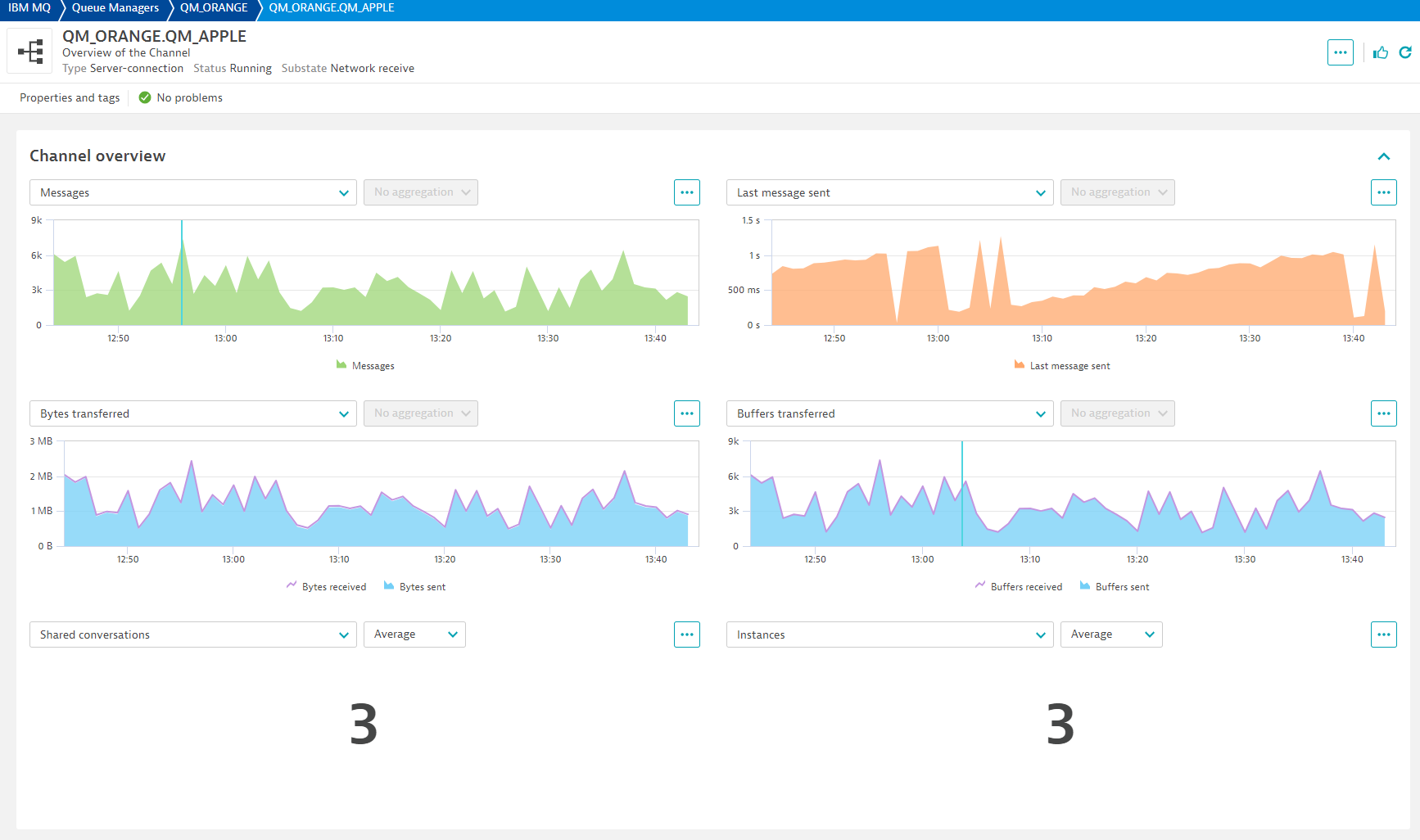Toggle Bytes received series in legend
This screenshot has height=840, width=1420.
[326, 587]
